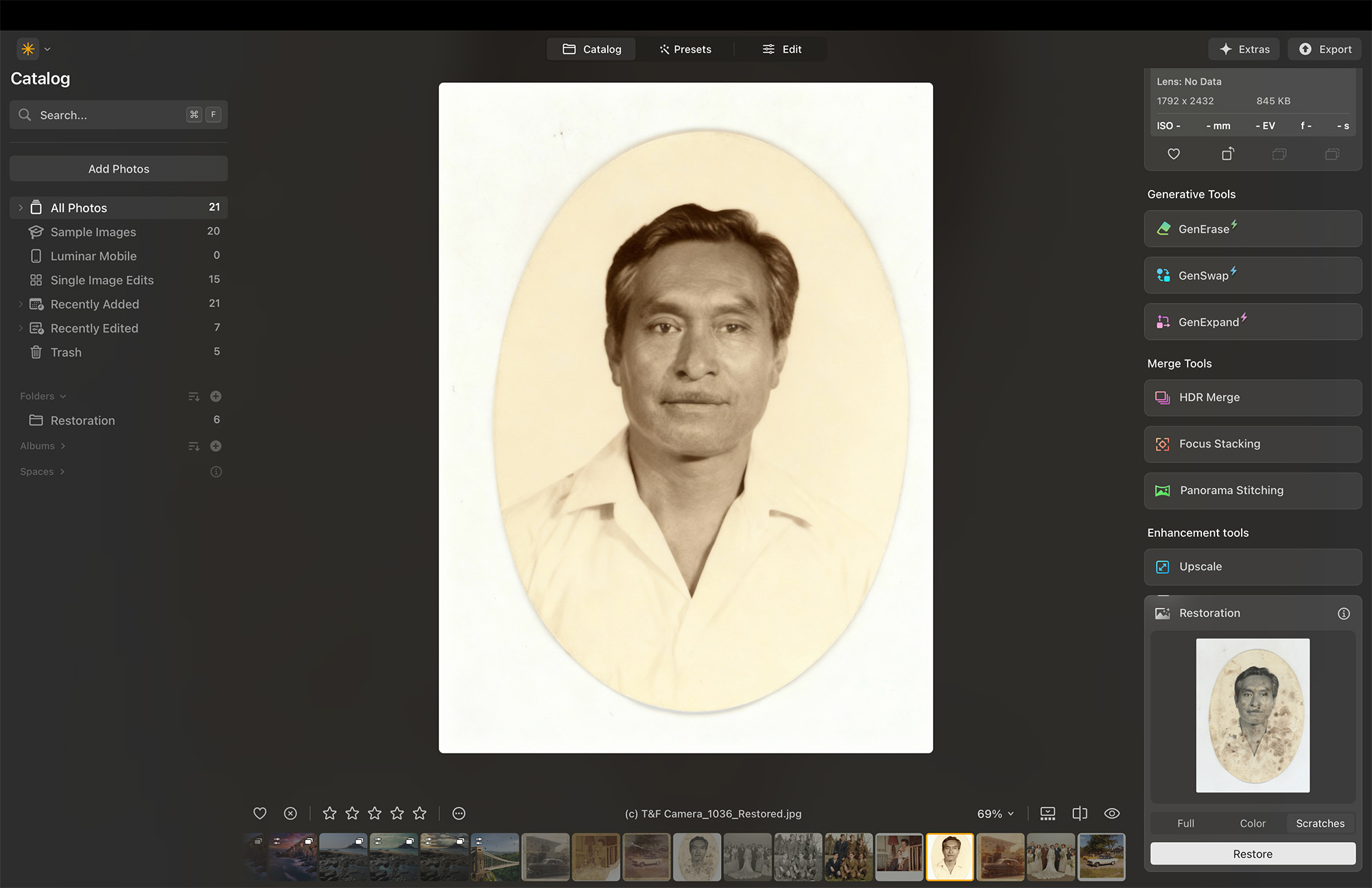Click the reject photo X icon
The image size is (1372, 888).
point(290,813)
